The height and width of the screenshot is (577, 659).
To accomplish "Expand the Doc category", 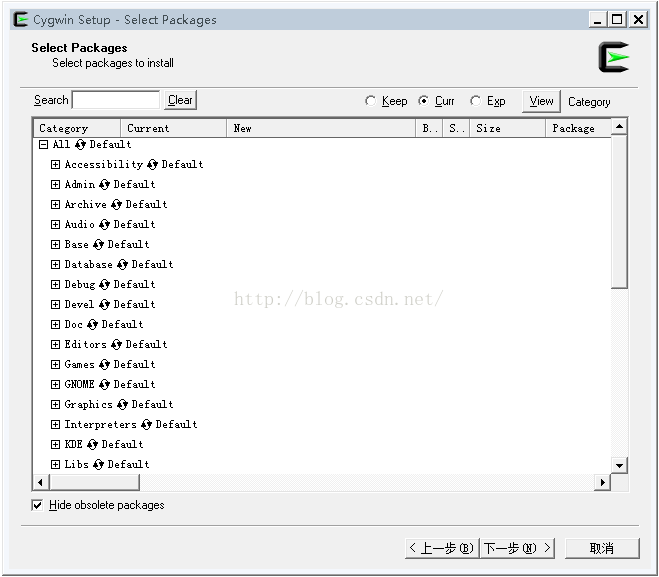I will (55, 324).
